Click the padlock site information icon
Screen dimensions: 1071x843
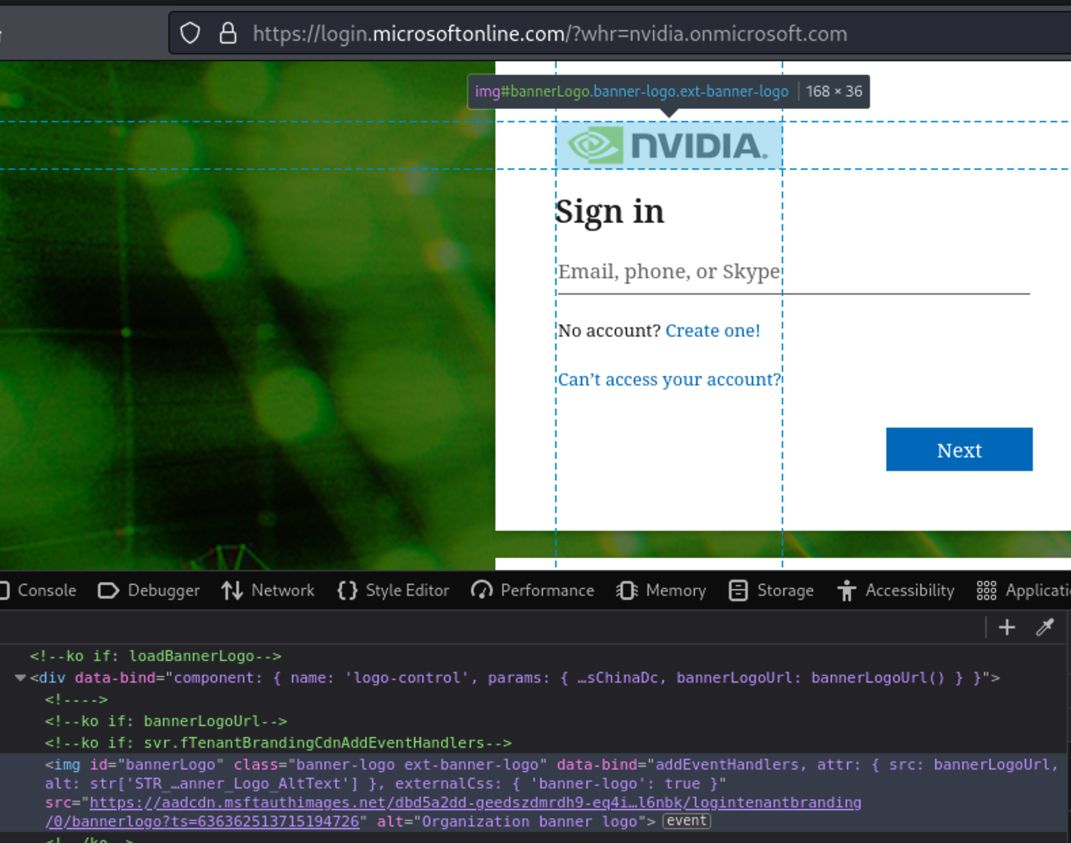point(228,34)
